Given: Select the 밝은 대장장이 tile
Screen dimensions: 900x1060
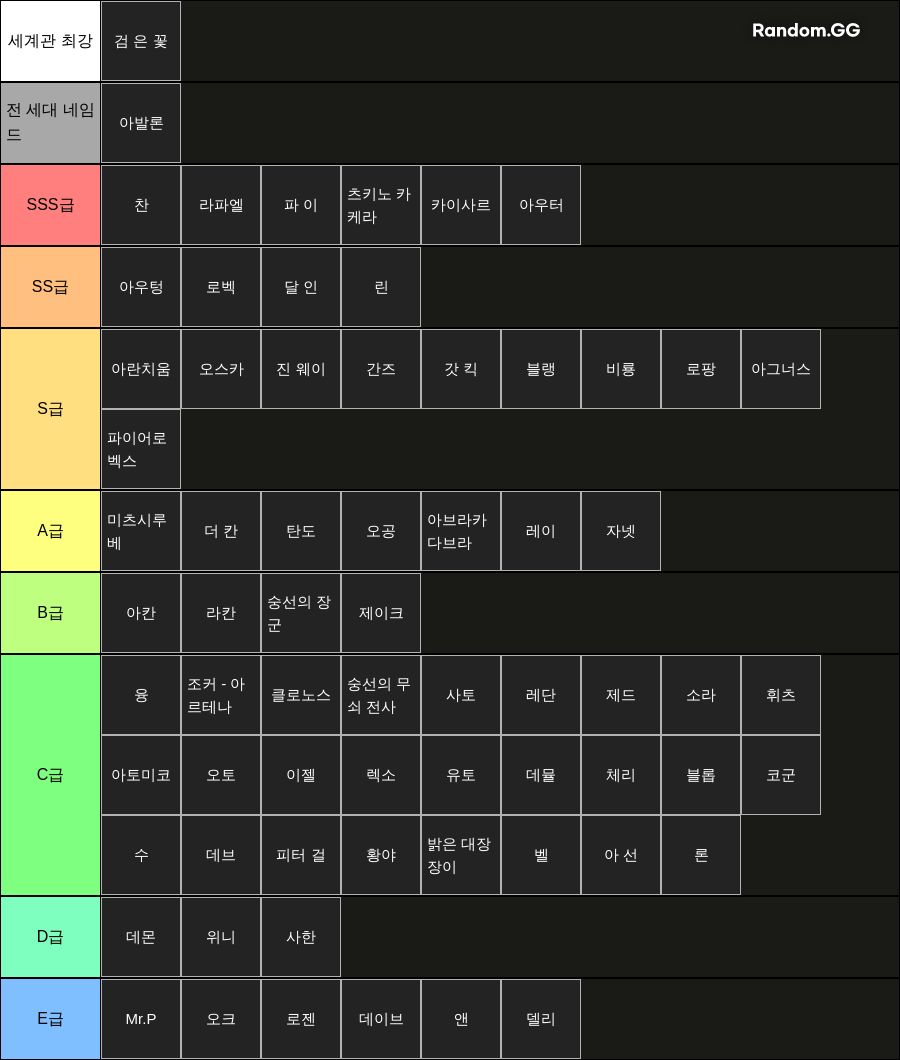Looking at the screenshot, I should pos(460,855).
